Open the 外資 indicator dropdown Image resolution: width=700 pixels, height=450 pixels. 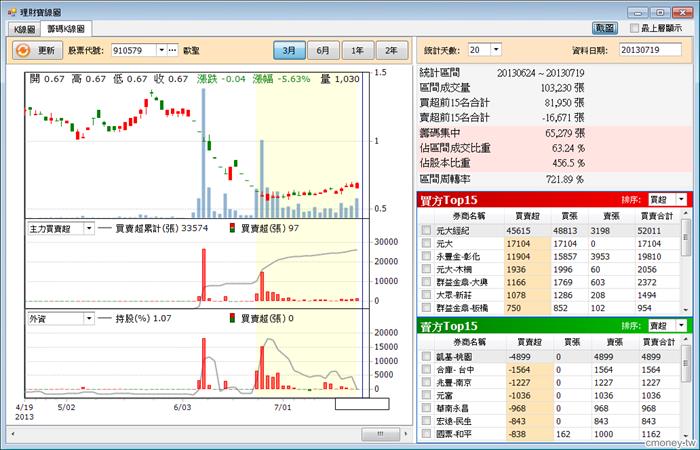pyautogui.click(x=89, y=319)
